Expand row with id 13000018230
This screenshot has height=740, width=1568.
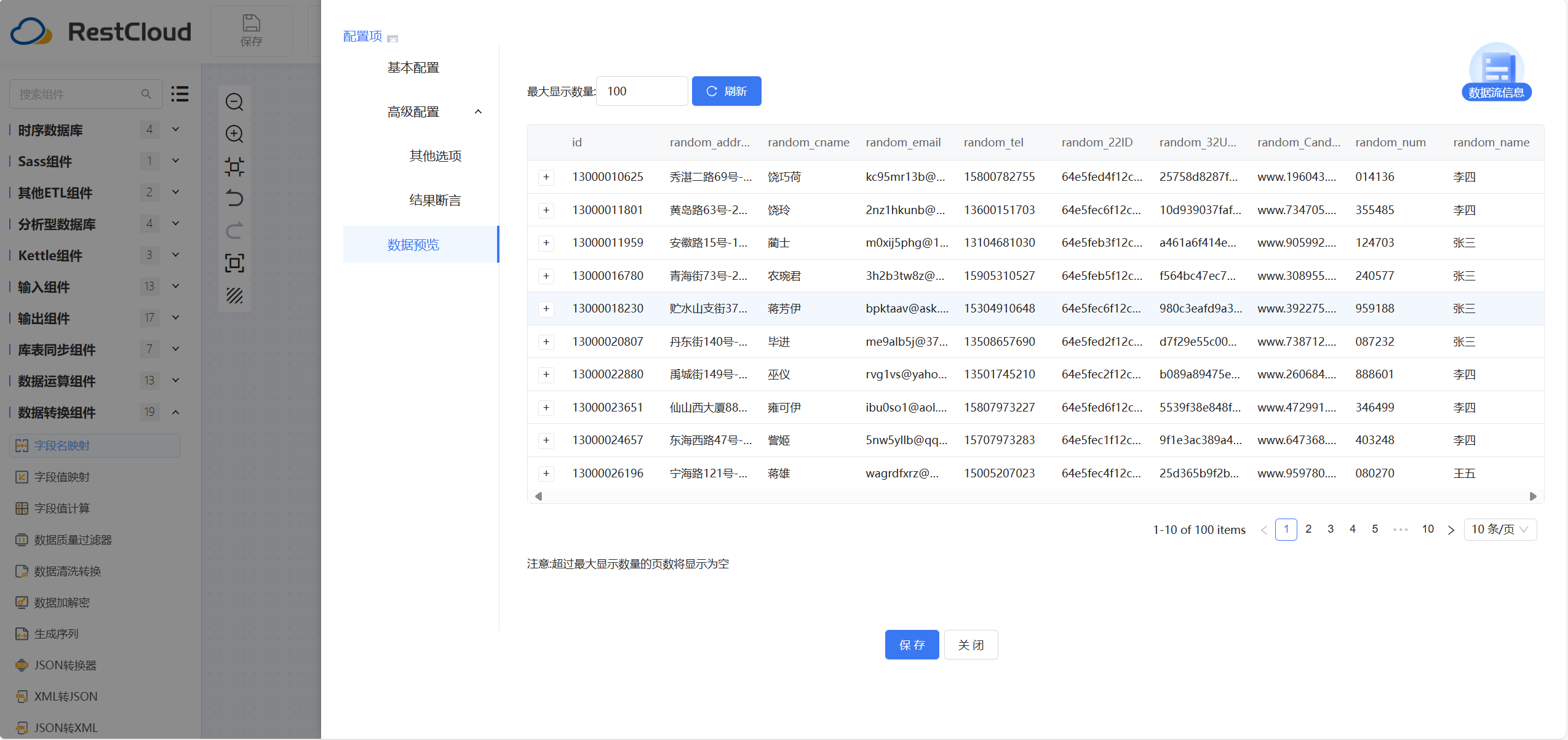pos(546,309)
